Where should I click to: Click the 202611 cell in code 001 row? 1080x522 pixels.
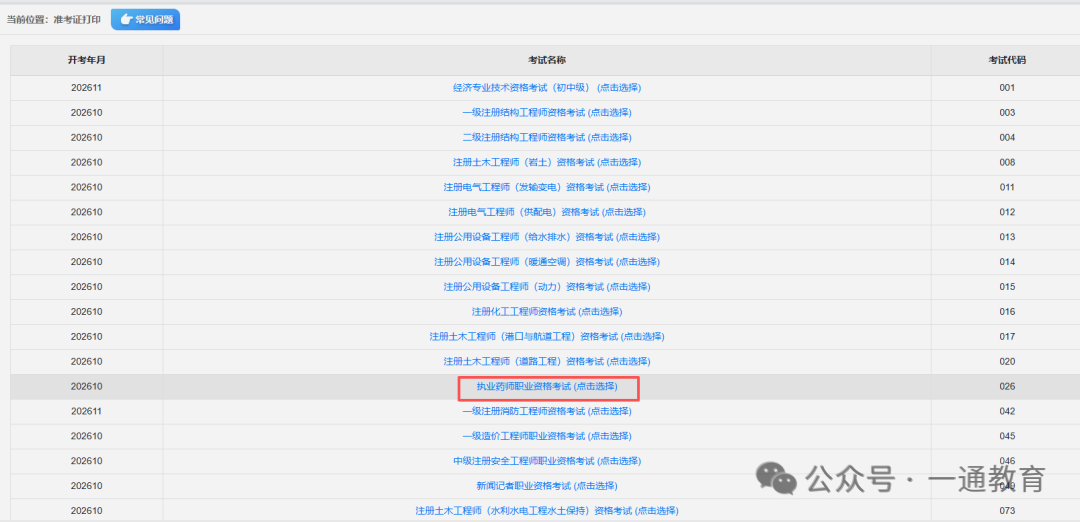coord(87,87)
